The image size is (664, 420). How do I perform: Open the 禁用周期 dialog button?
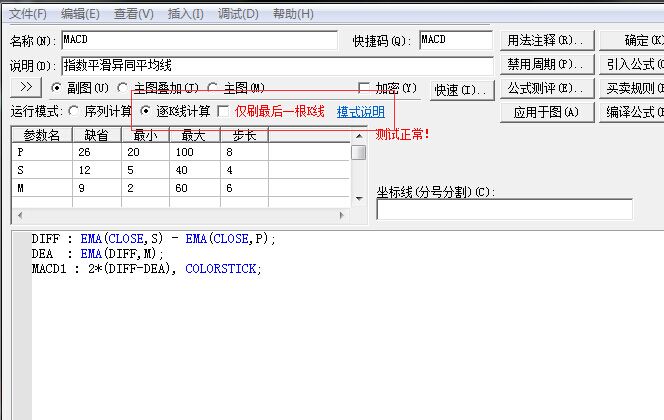click(x=546, y=64)
